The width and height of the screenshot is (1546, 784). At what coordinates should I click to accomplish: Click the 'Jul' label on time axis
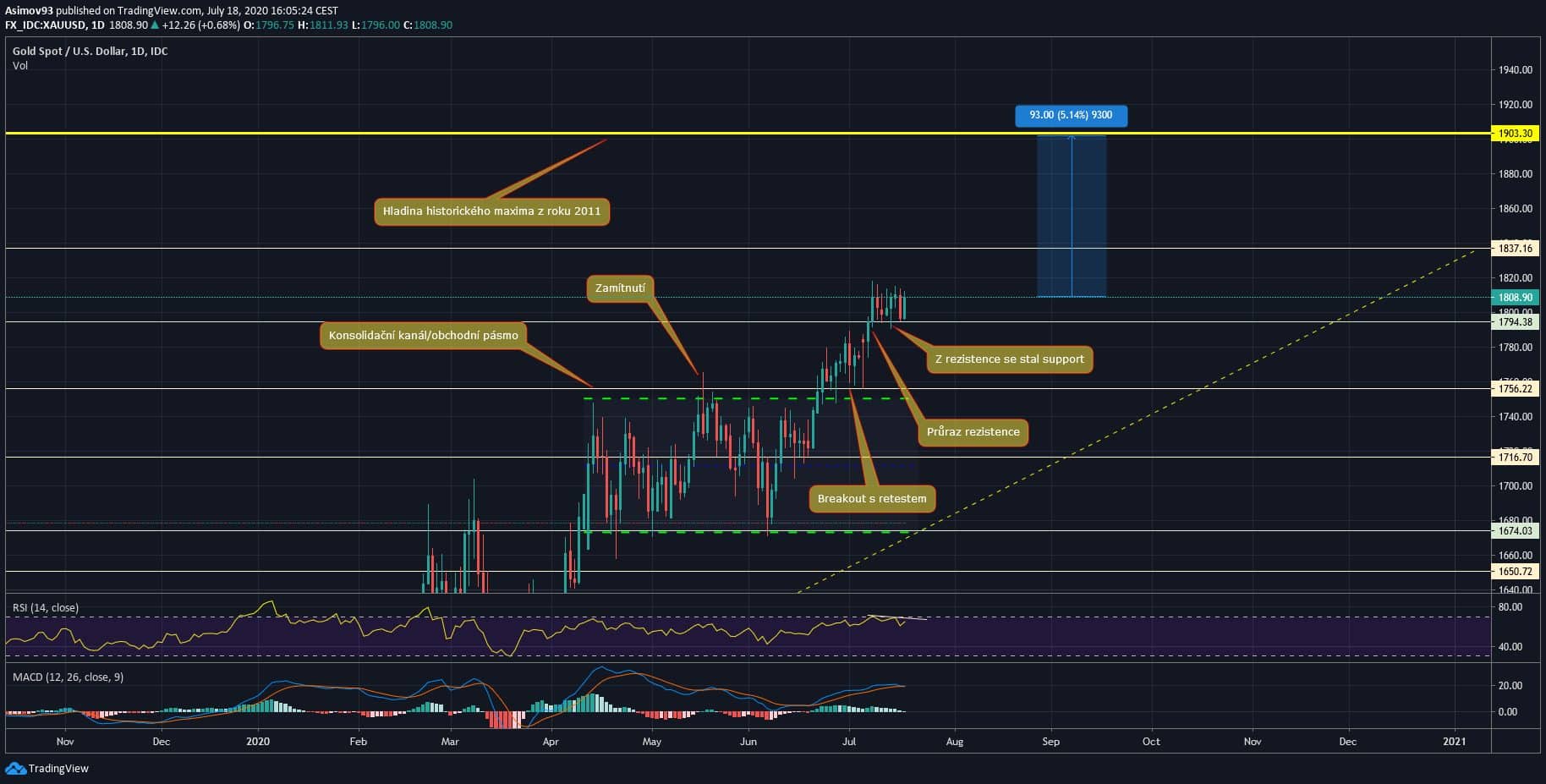(x=849, y=742)
